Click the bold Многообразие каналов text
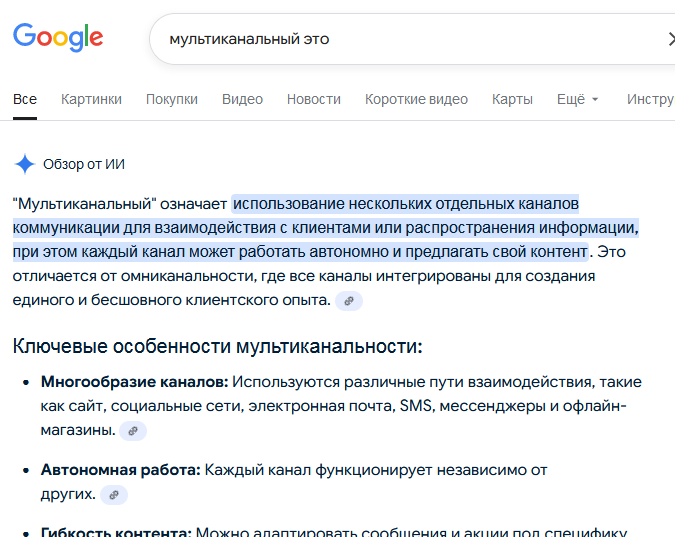Screen dimensions: 675x537 (x=134, y=382)
